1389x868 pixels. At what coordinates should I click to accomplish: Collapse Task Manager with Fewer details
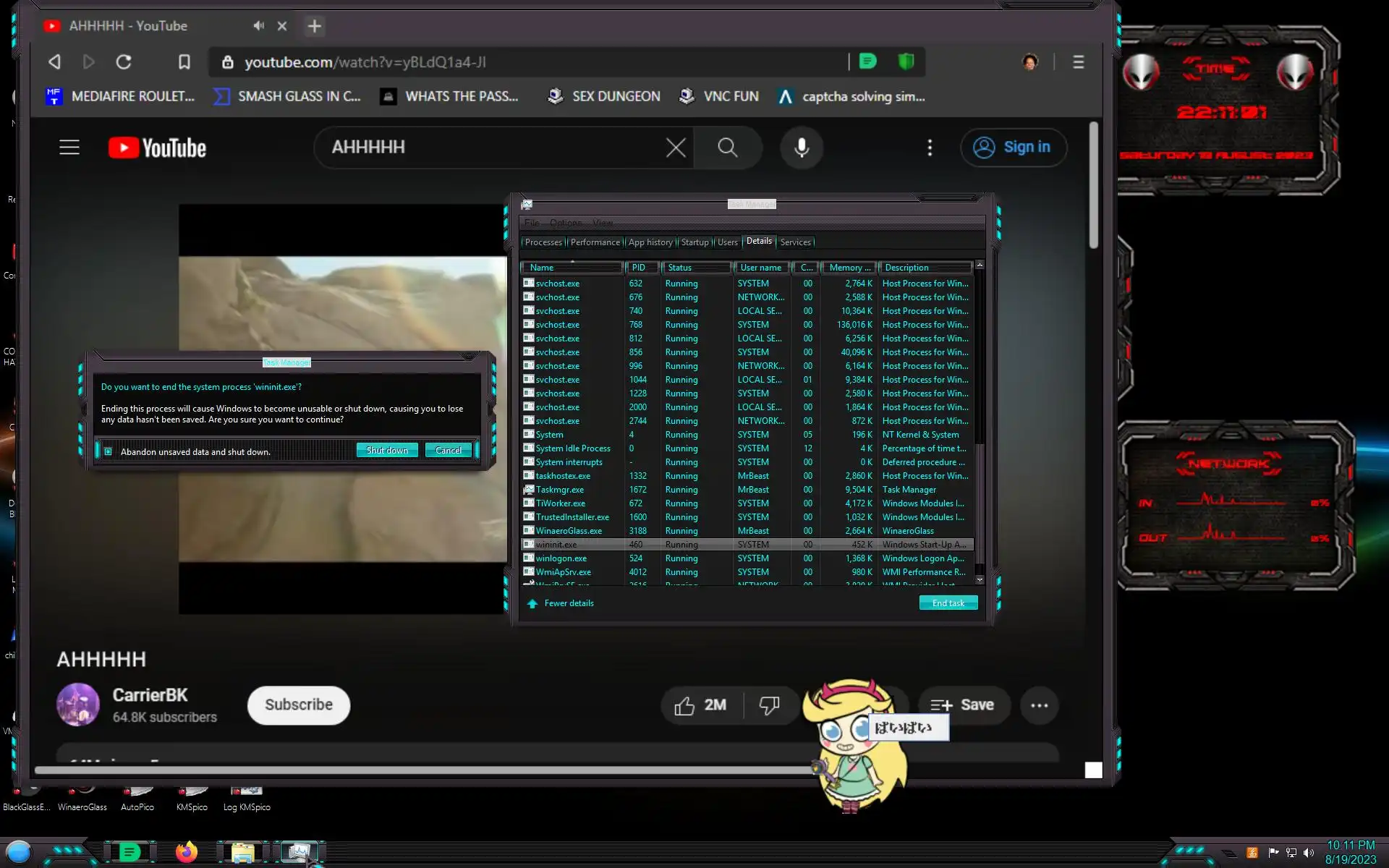tap(568, 603)
